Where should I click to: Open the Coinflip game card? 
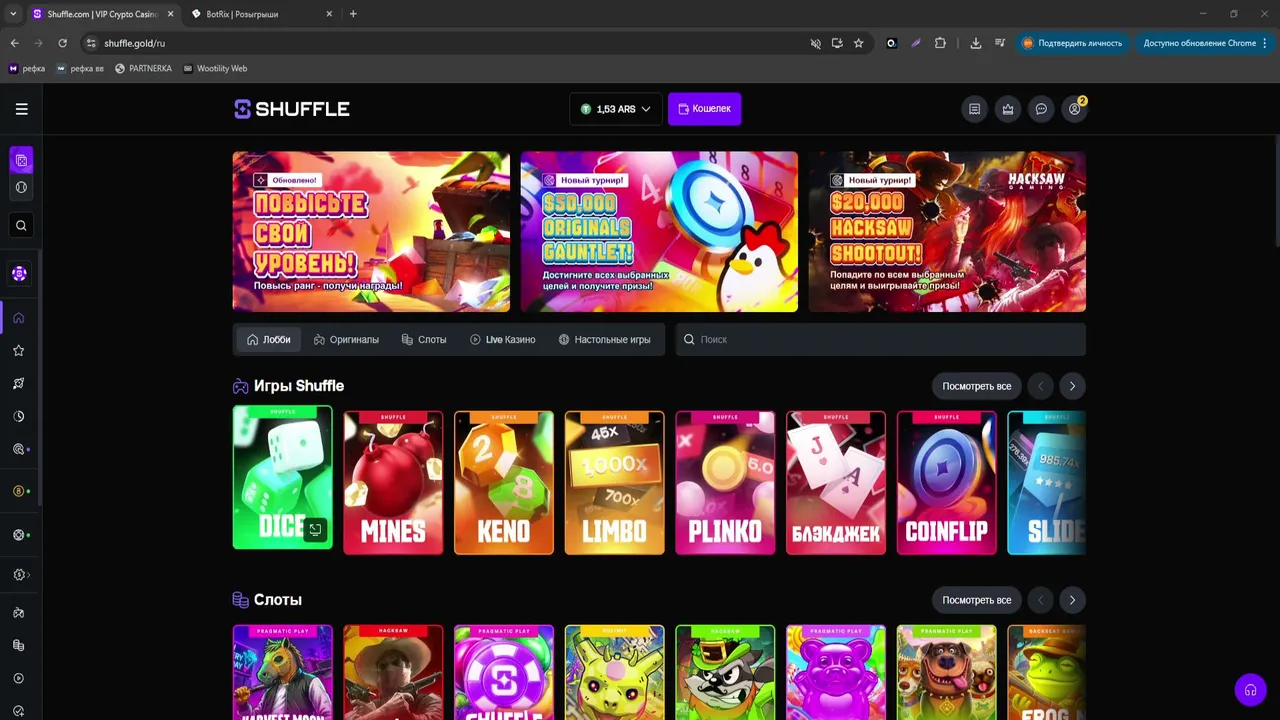[947, 482]
